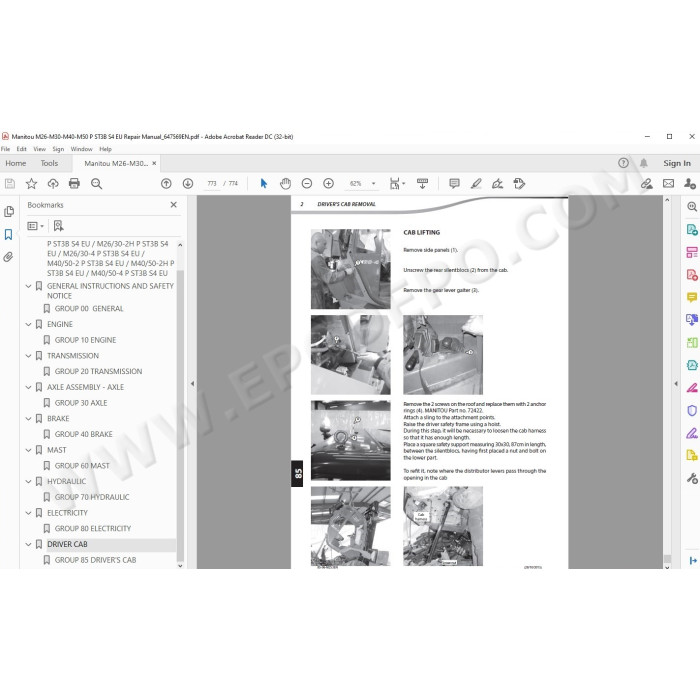Open GROUP 00 GENERAL bookmark
The width and height of the screenshot is (700, 700).
tap(89, 308)
